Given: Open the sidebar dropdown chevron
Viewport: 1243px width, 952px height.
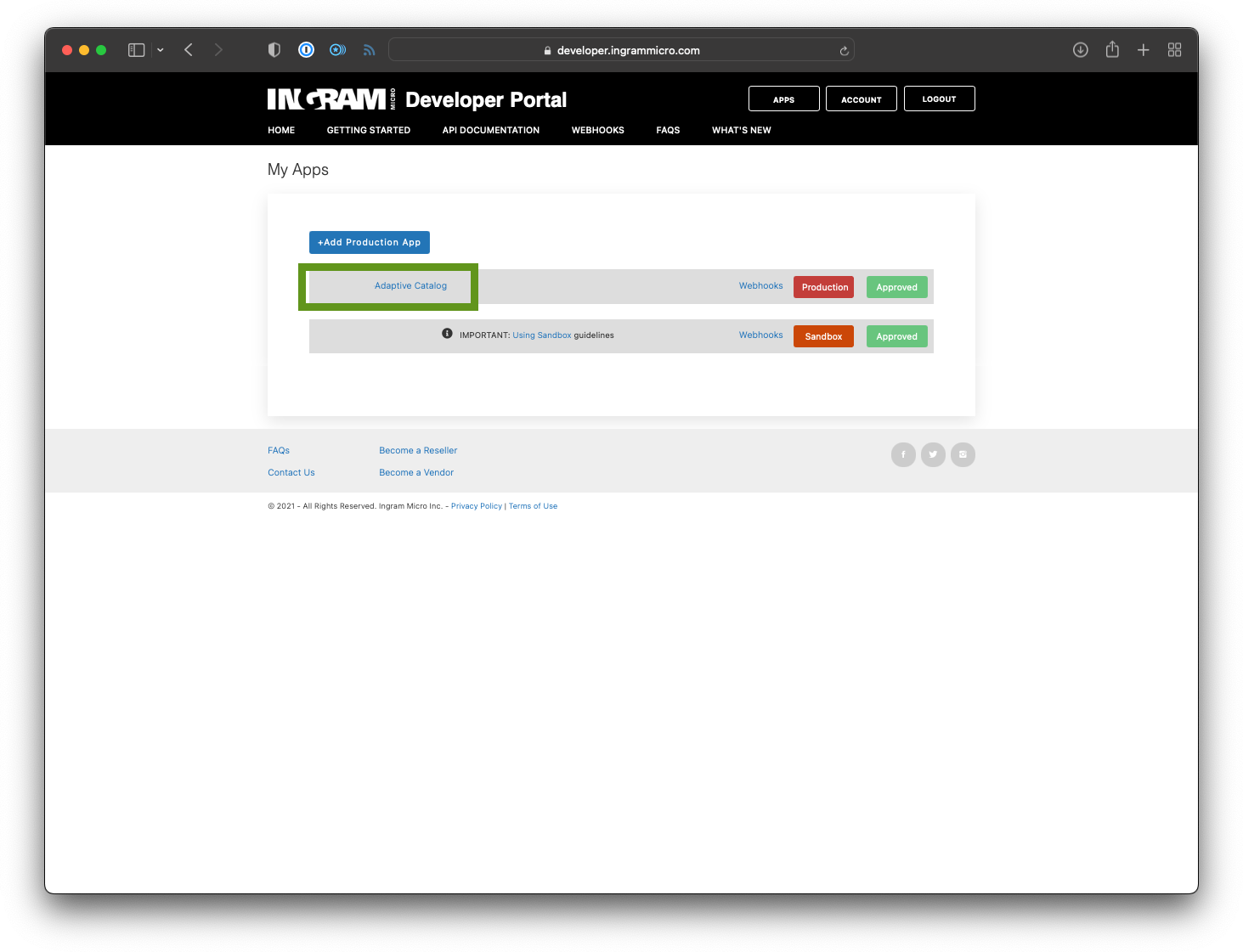Looking at the screenshot, I should pos(160,50).
